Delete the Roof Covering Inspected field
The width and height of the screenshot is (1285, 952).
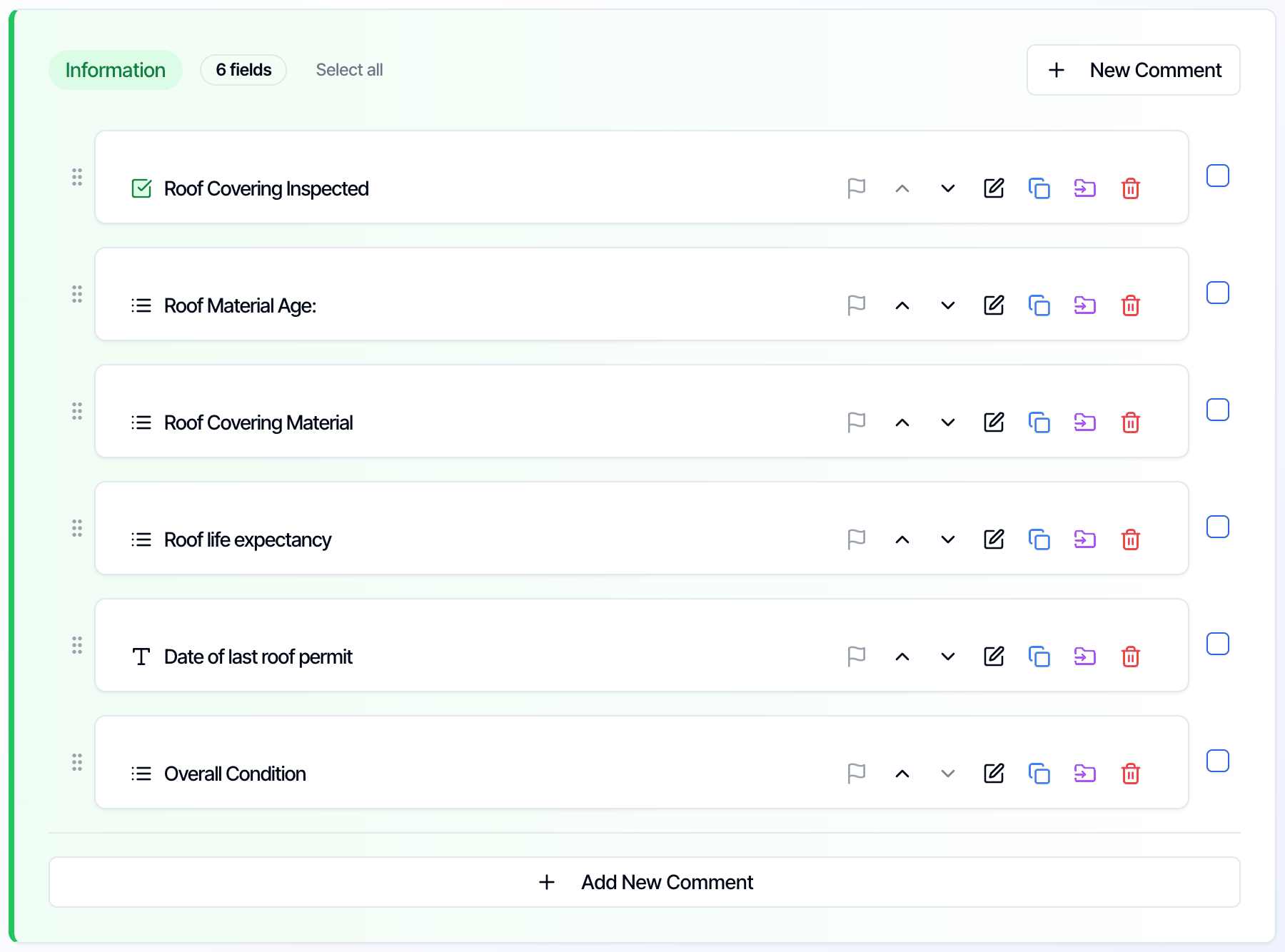(x=1131, y=188)
